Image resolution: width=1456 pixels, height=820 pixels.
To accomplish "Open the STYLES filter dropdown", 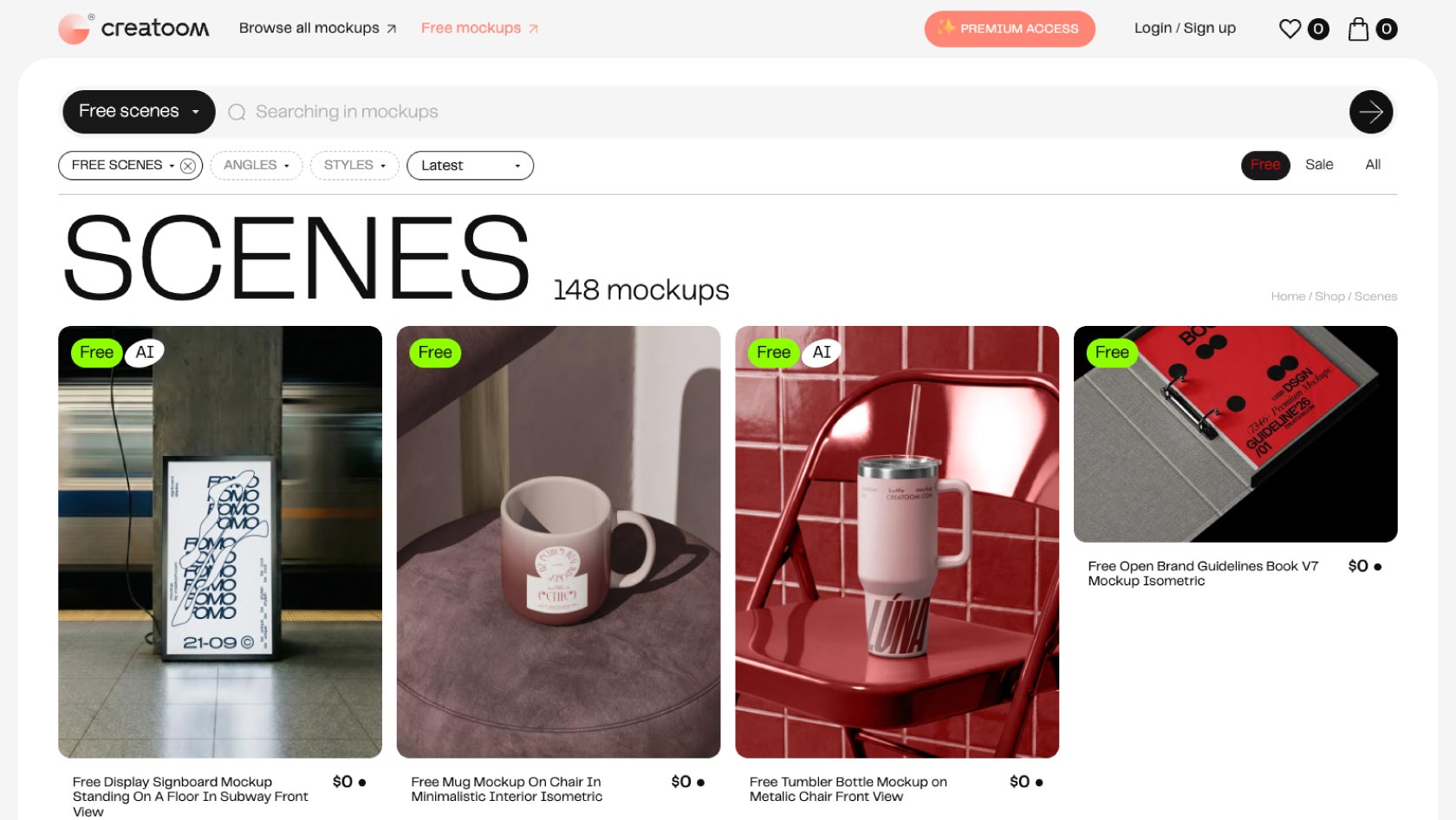I will 354,166.
